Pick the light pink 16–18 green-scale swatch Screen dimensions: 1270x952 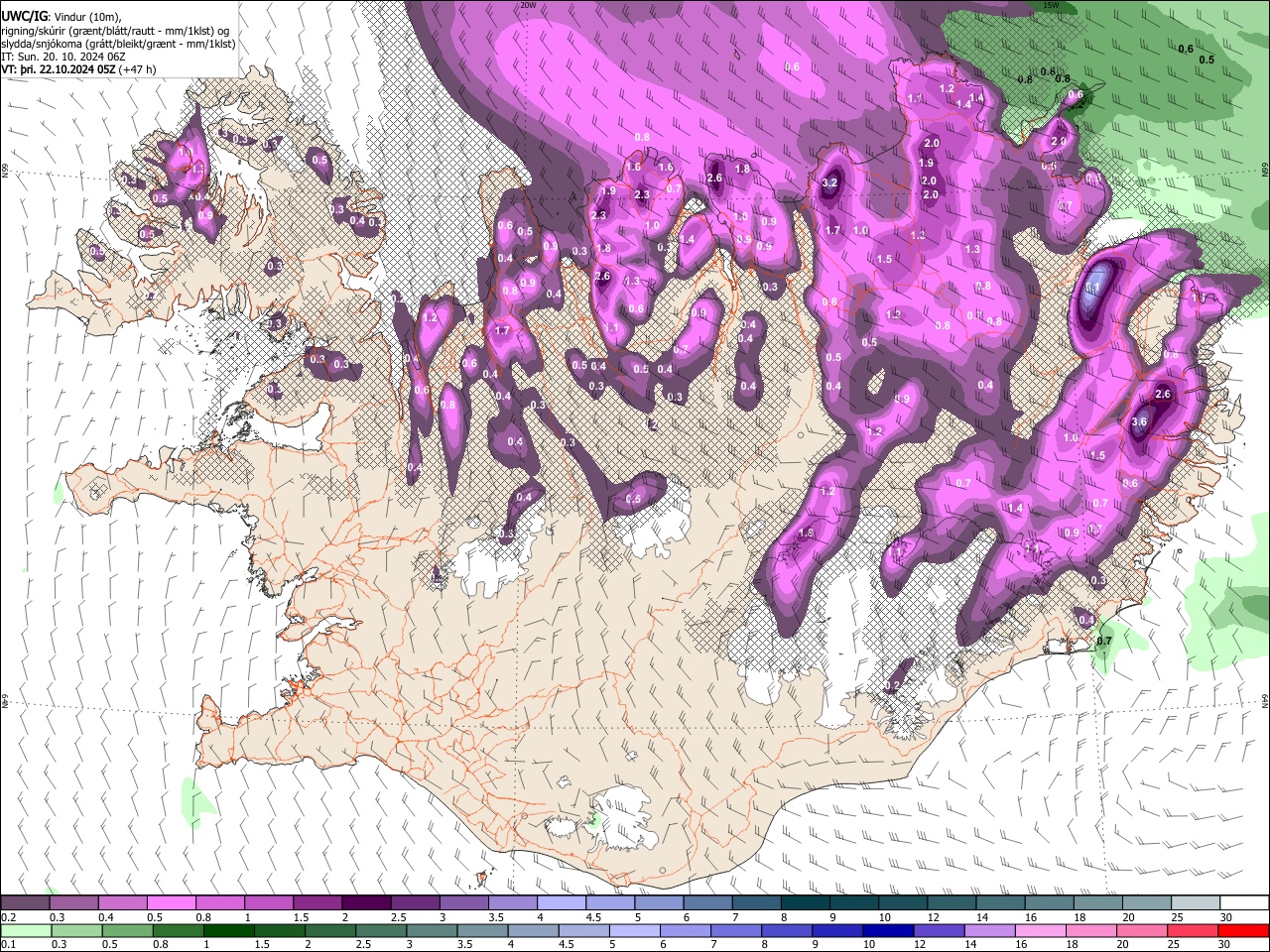point(1041,930)
